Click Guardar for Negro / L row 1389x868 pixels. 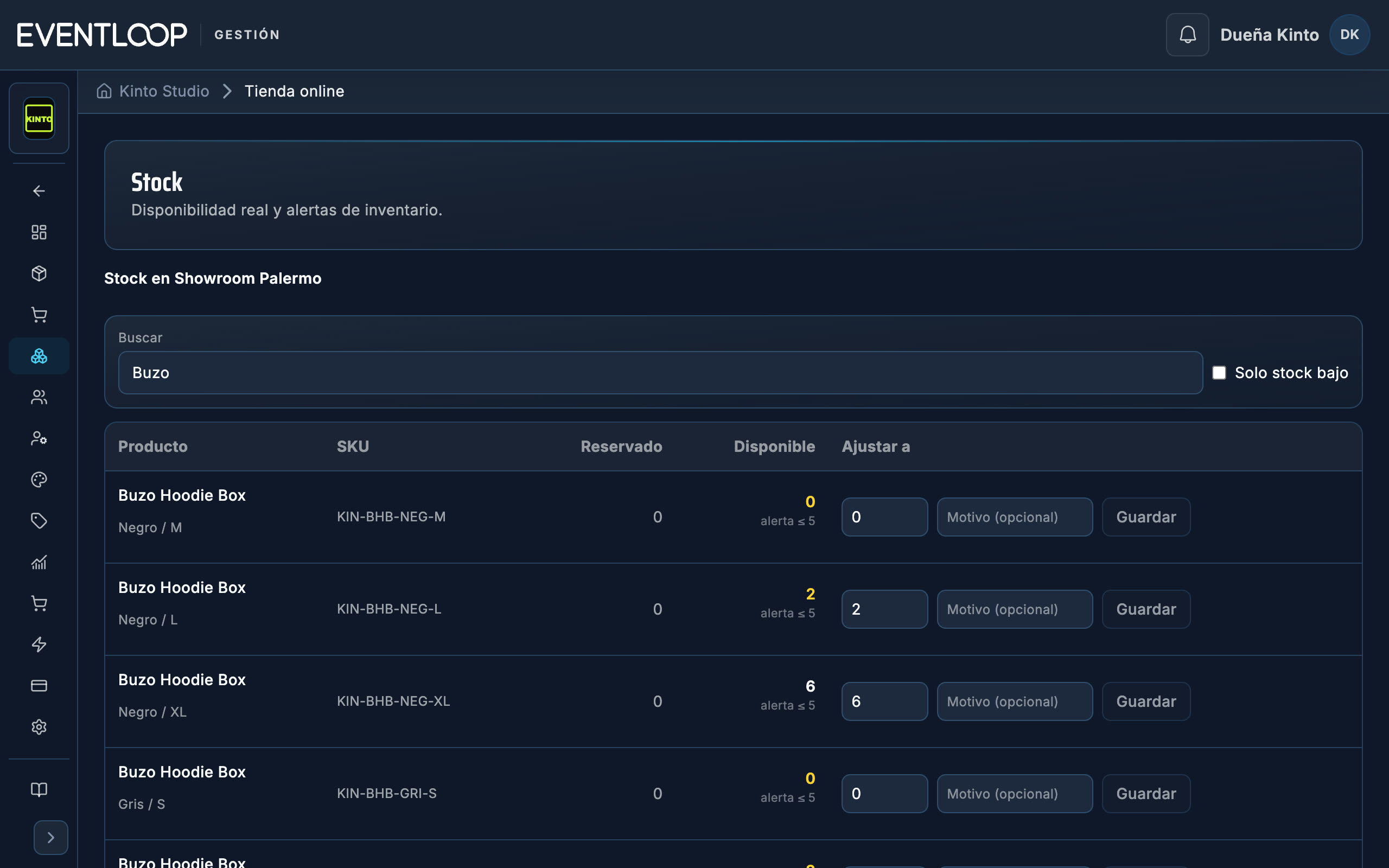[1146, 609]
